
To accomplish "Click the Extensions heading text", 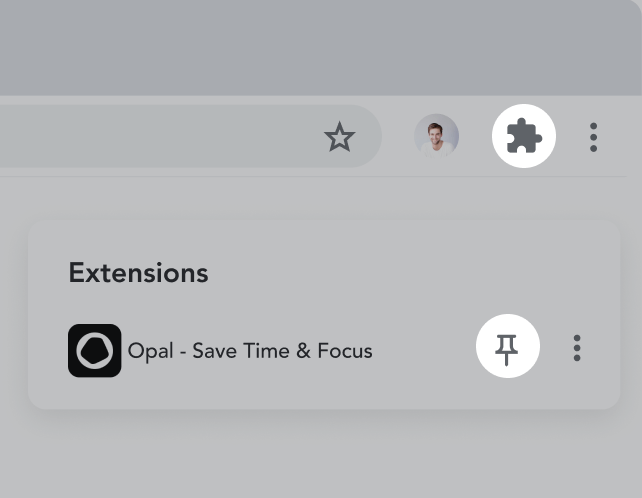I will (138, 273).
